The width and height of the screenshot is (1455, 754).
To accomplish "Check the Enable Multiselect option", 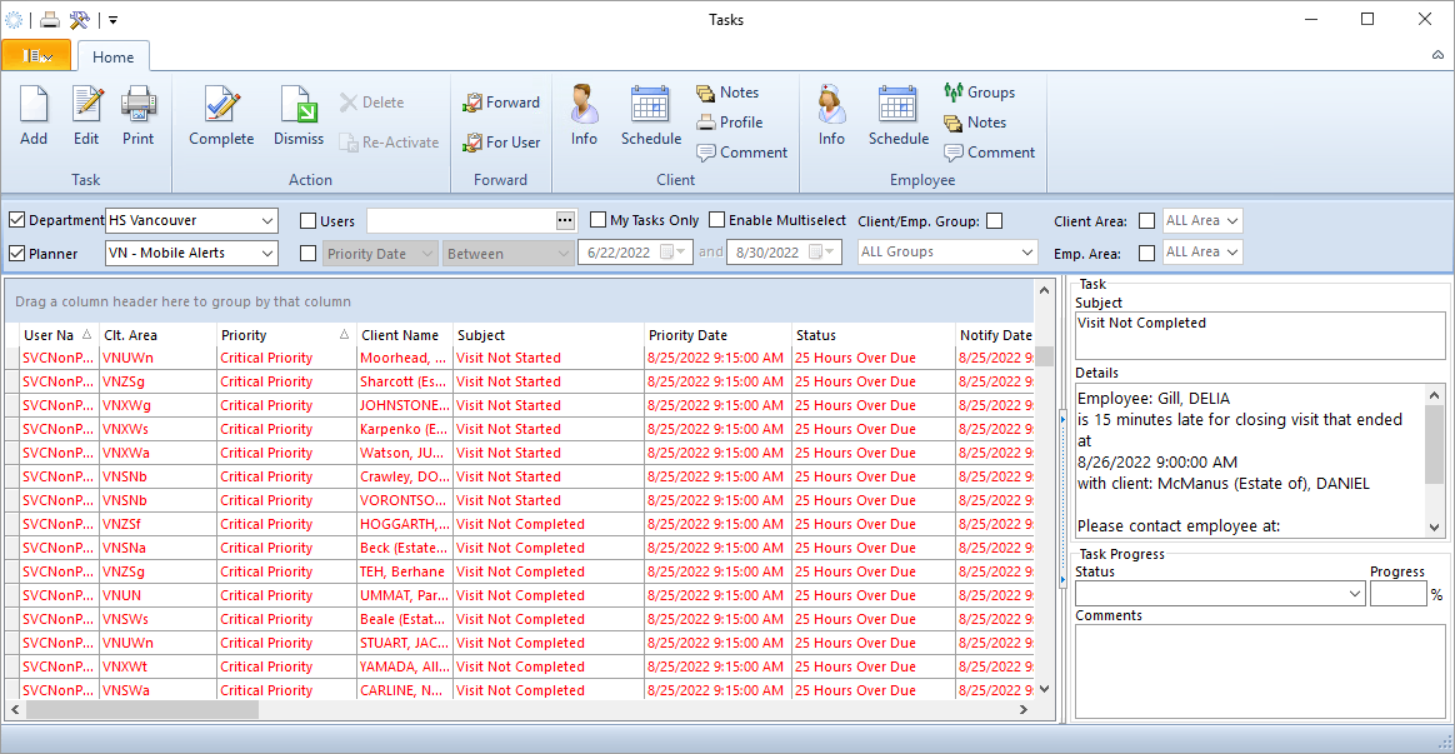I will (716, 219).
